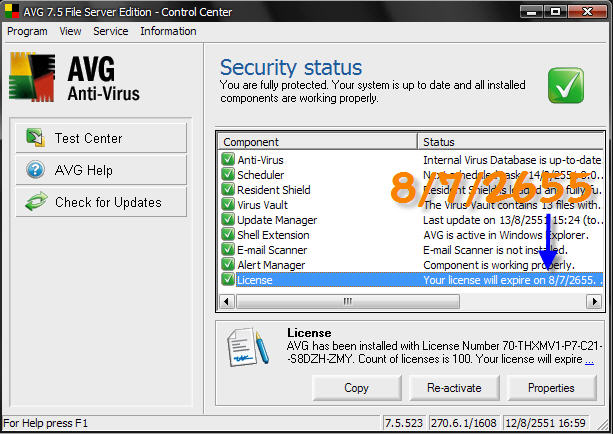Open AVG Help
Image resolution: width=613 pixels, height=434 pixels.
[101, 170]
